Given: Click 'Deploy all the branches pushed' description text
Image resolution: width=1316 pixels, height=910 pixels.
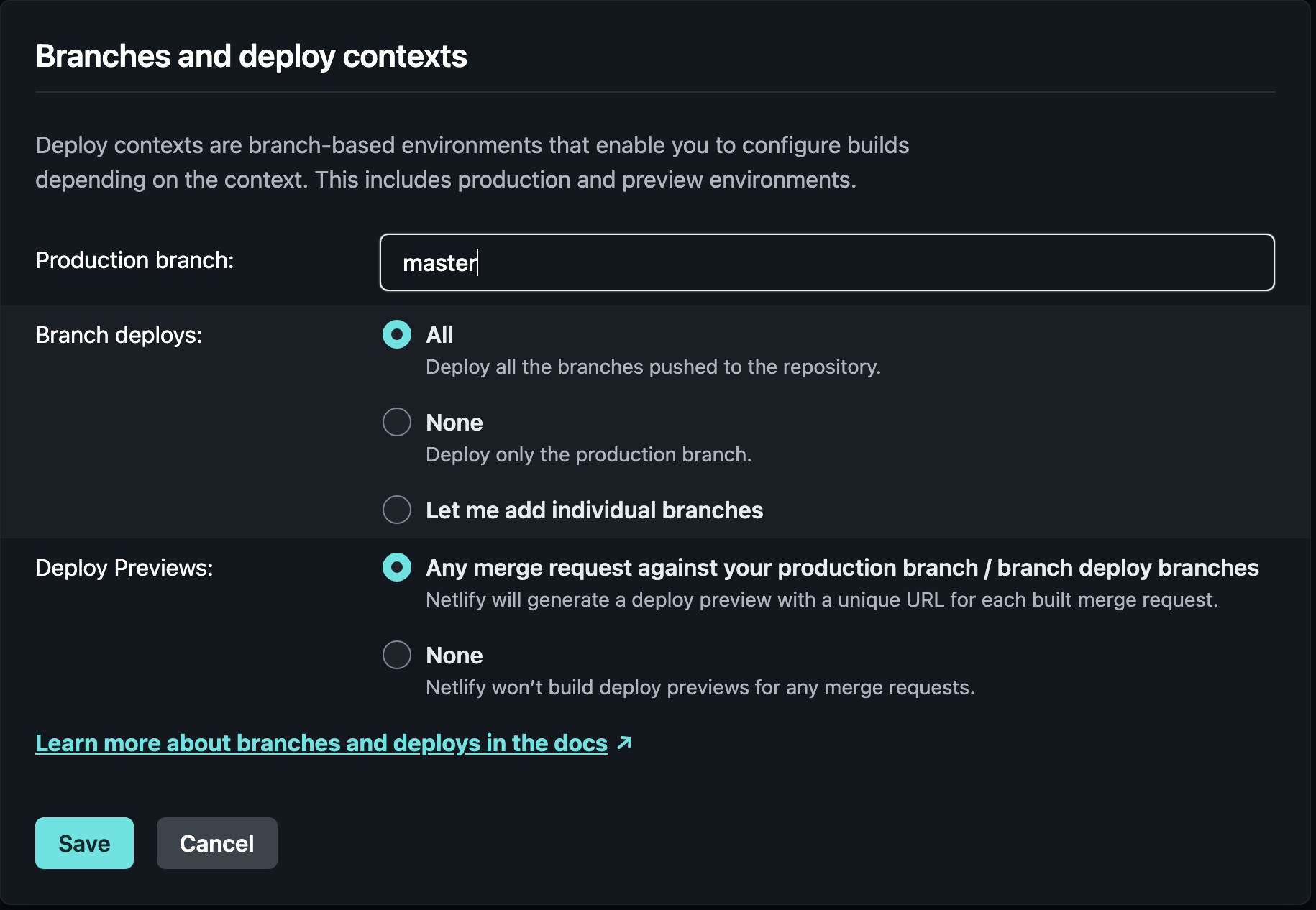Looking at the screenshot, I should coord(653,367).
